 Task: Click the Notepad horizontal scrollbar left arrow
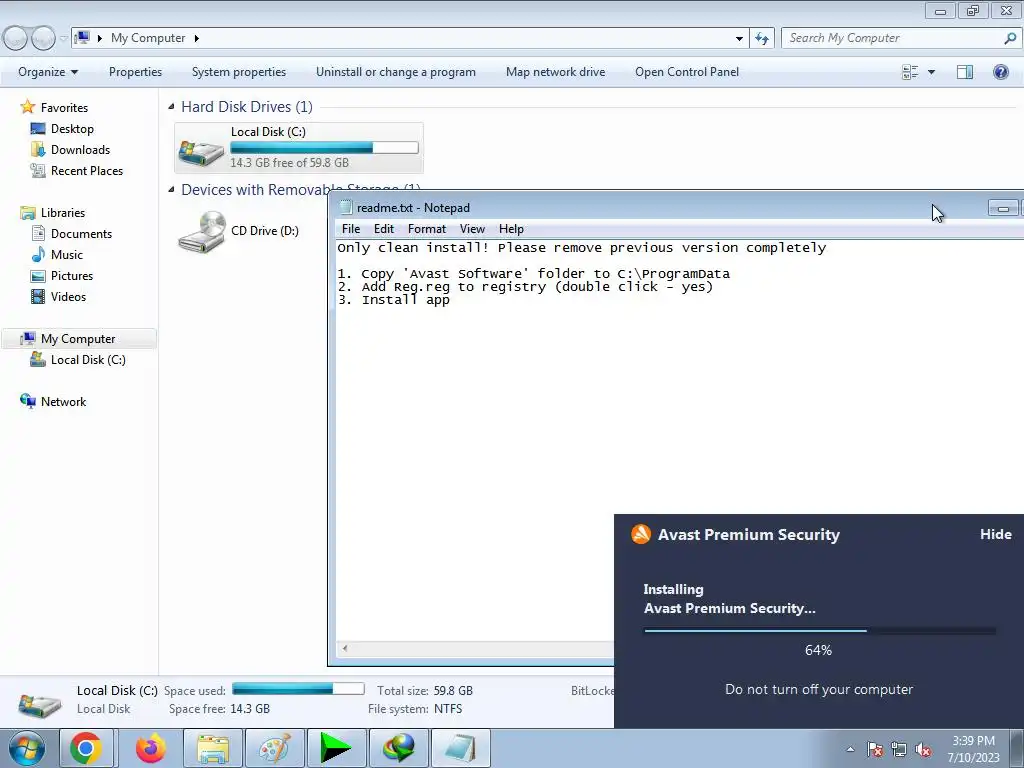tap(345, 648)
